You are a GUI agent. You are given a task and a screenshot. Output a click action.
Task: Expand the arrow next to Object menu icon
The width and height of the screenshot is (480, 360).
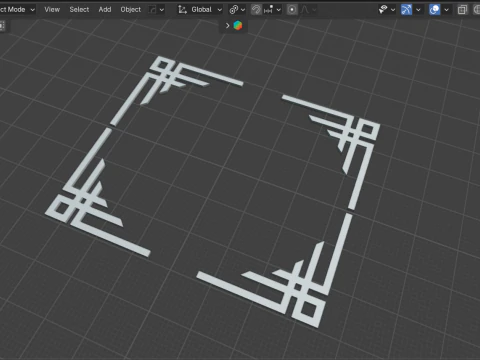click(x=162, y=10)
